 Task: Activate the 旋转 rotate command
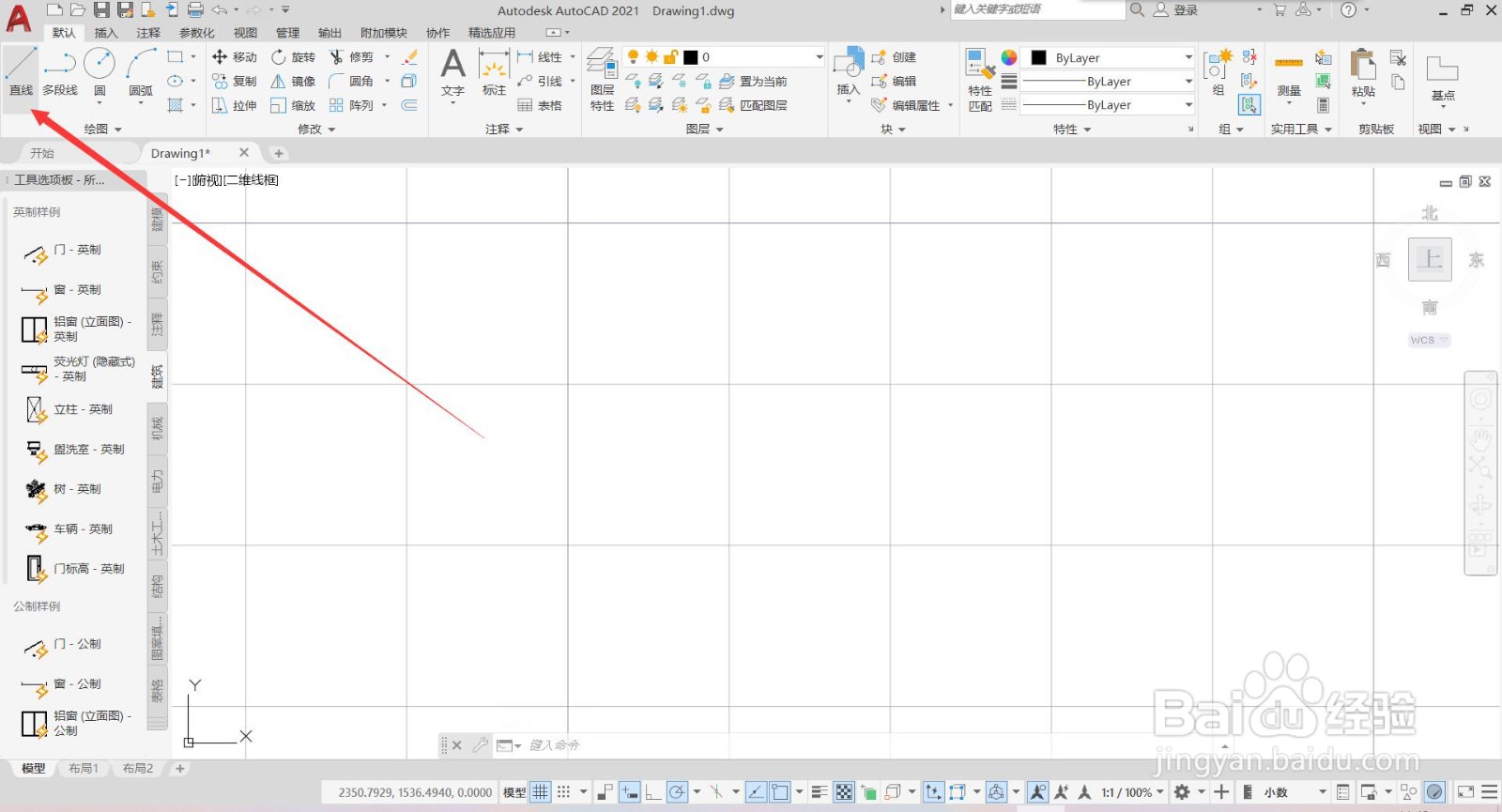(293, 57)
